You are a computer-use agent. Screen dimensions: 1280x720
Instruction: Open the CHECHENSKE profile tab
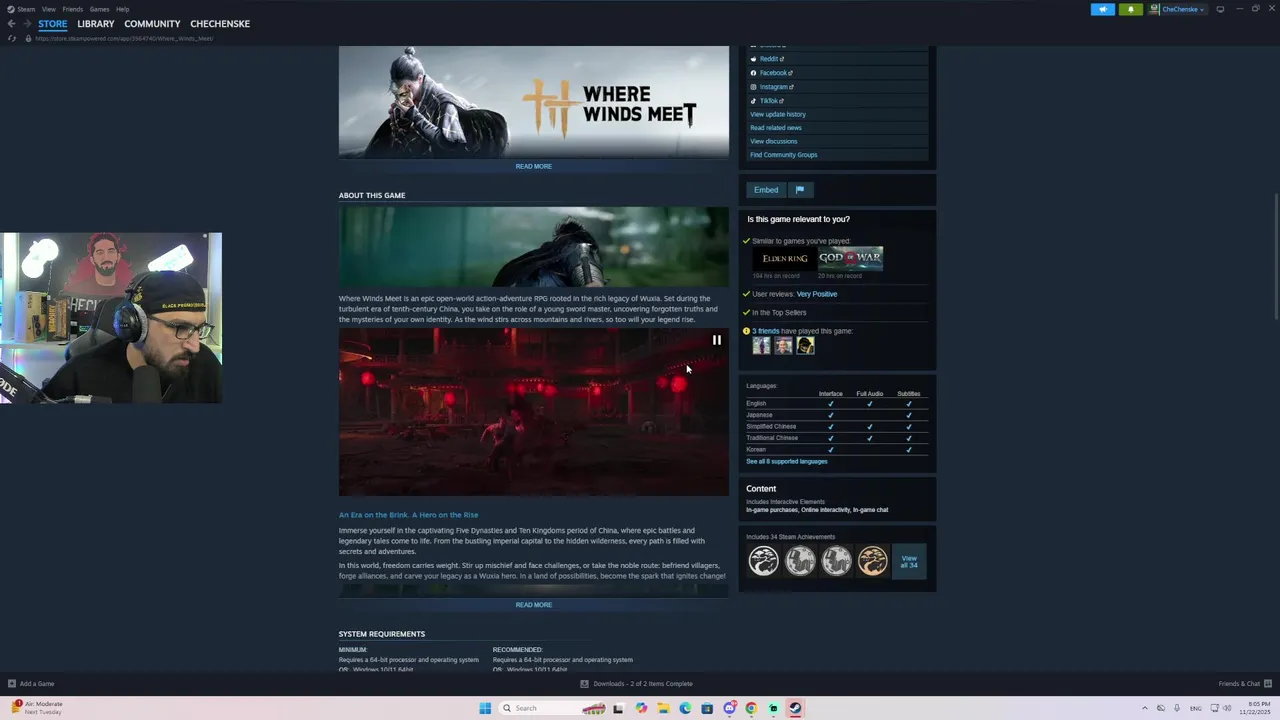pos(220,23)
